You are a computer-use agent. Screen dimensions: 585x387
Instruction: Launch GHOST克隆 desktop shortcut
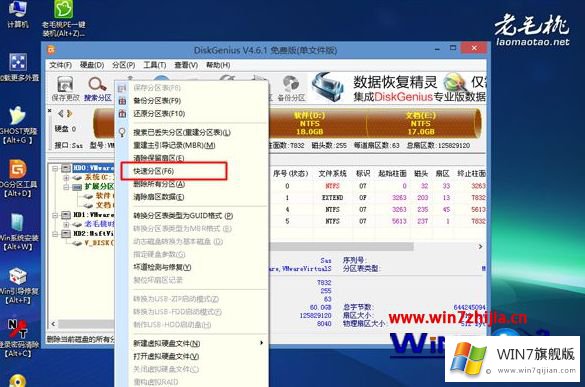click(x=18, y=125)
